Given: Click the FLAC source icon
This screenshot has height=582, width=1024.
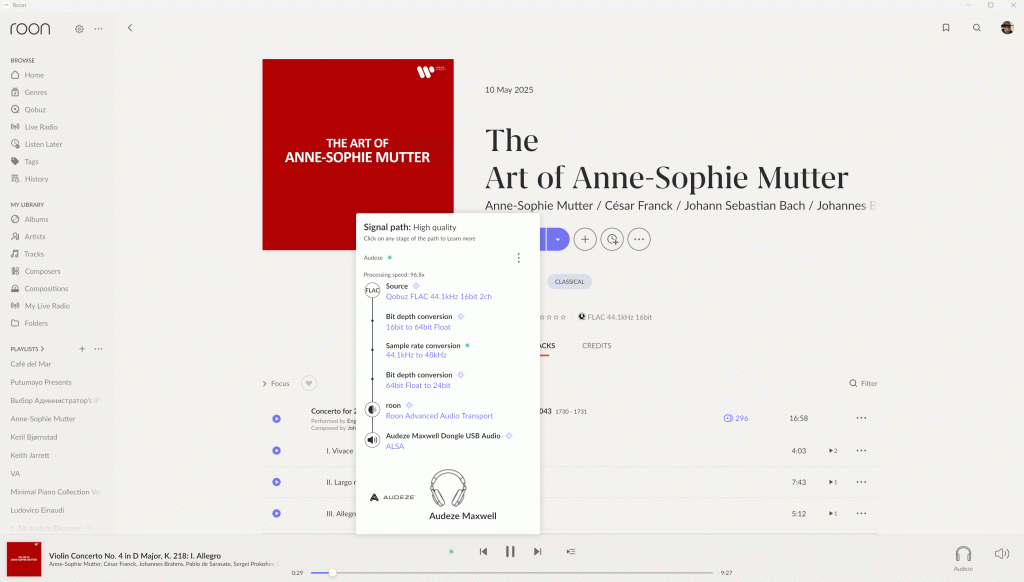Looking at the screenshot, I should click(372, 290).
